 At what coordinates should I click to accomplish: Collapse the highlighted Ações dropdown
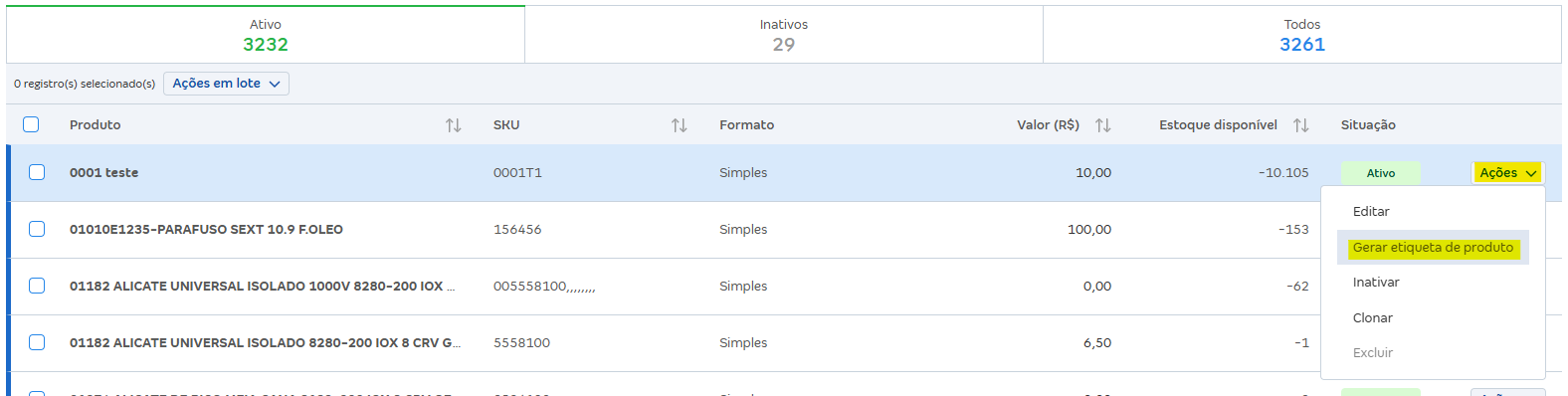[1507, 173]
